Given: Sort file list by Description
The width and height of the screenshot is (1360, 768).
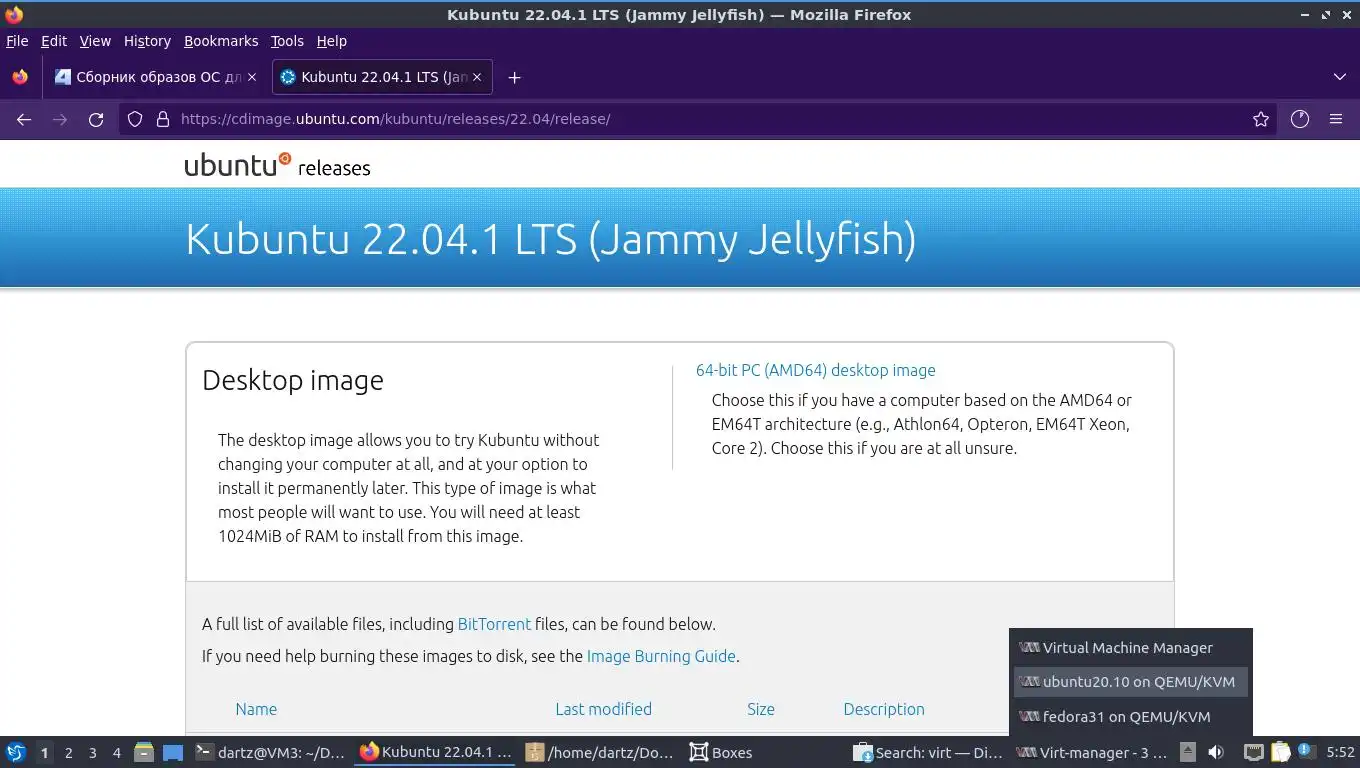Looking at the screenshot, I should click(x=884, y=709).
